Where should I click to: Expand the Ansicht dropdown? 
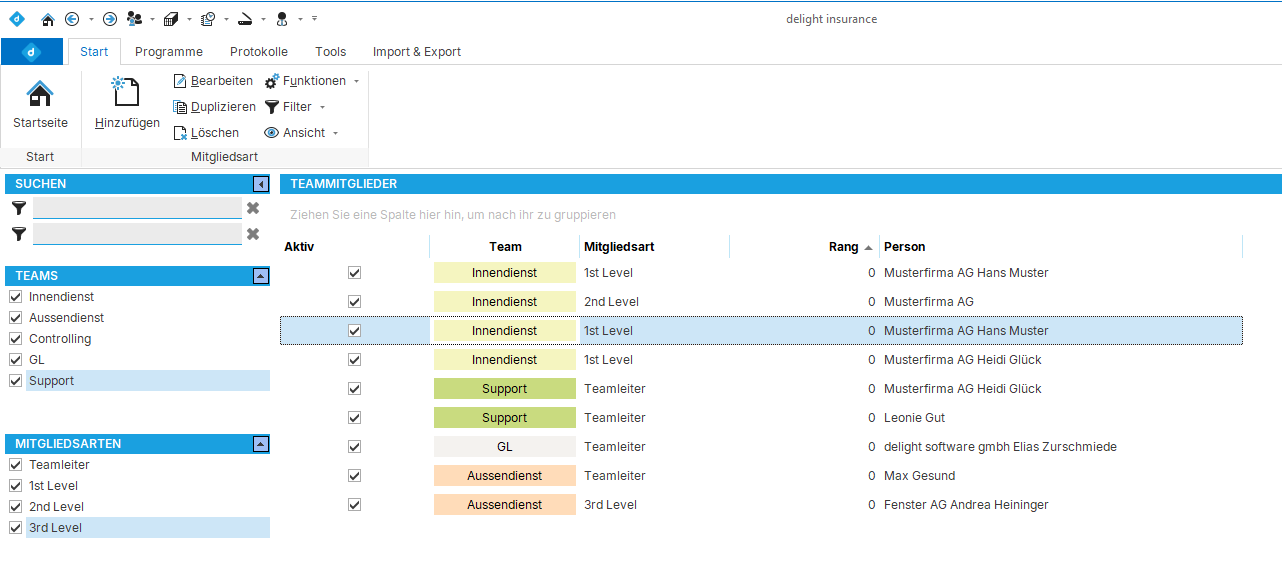tap(303, 133)
